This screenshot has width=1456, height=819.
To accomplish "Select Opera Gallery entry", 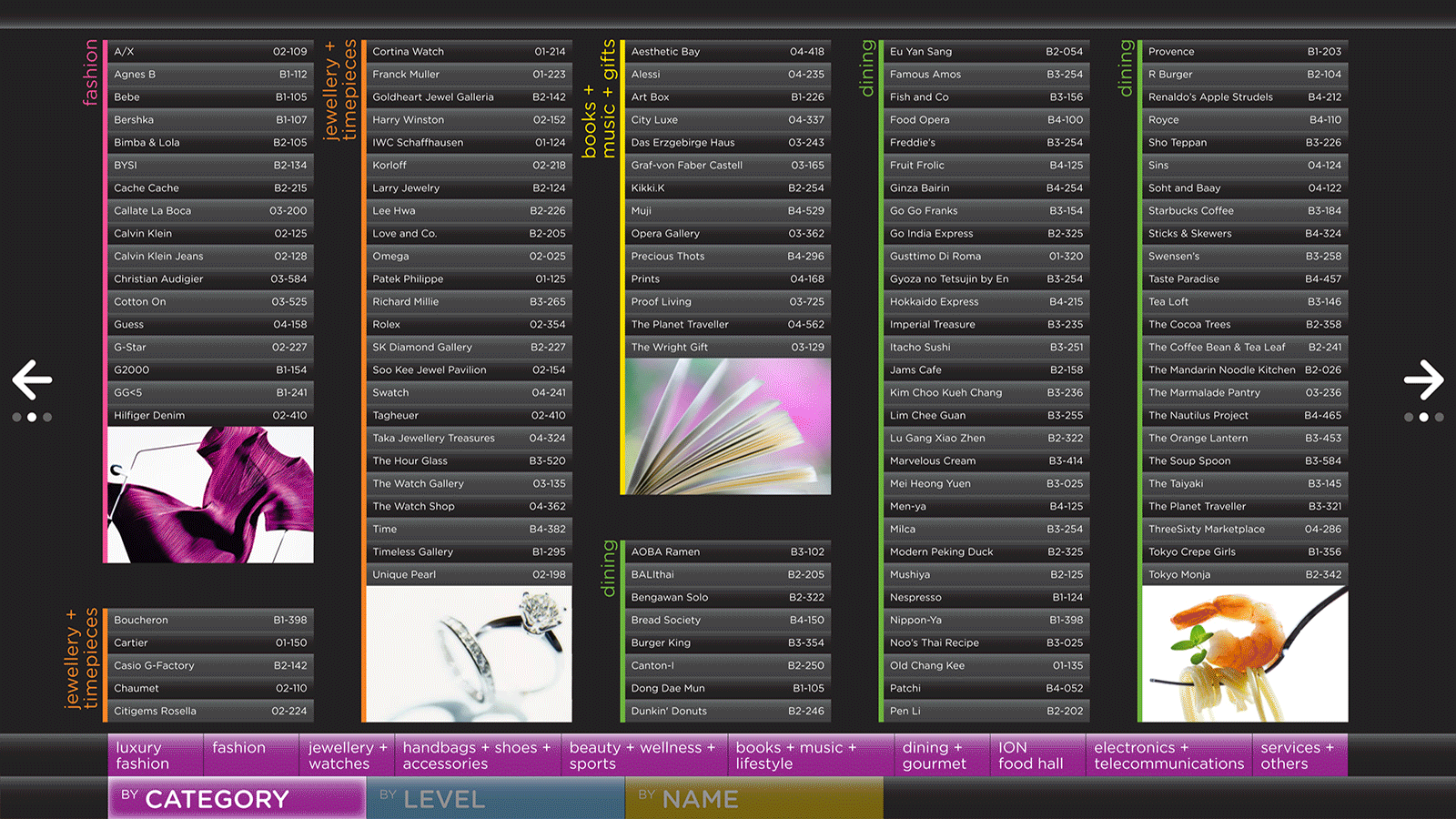I will (727, 234).
